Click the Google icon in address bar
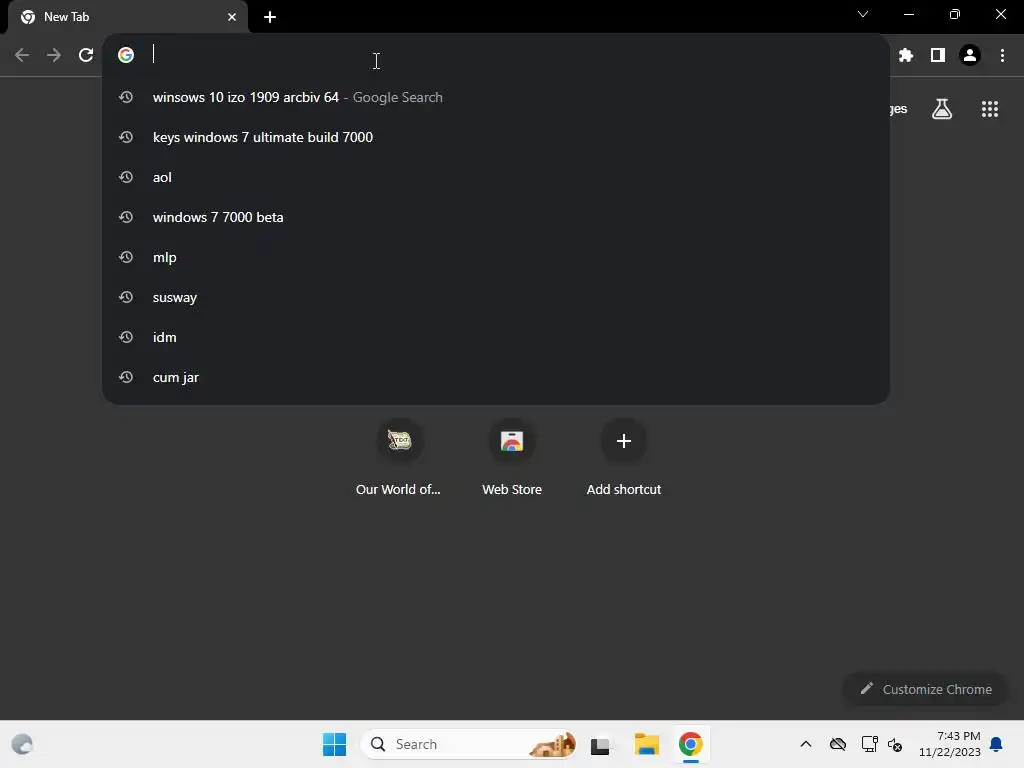Screen dimensions: 1024x768 tap(126, 55)
